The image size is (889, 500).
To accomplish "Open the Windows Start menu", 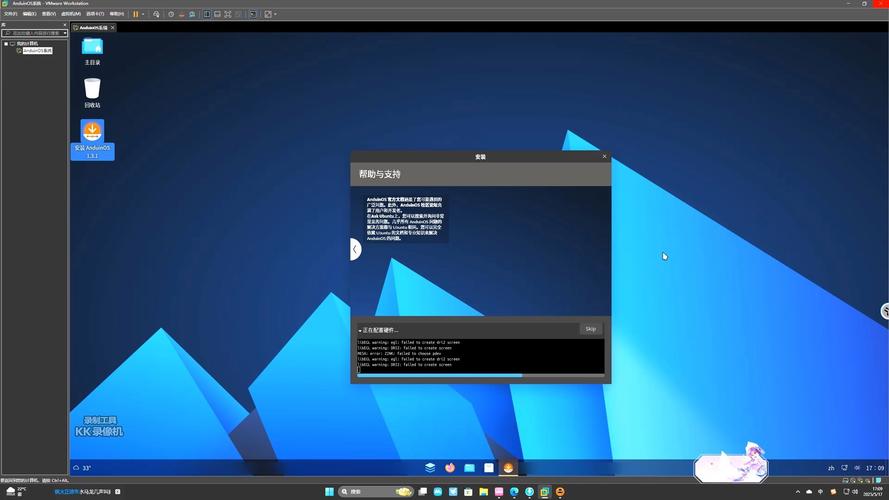I will click(329, 491).
